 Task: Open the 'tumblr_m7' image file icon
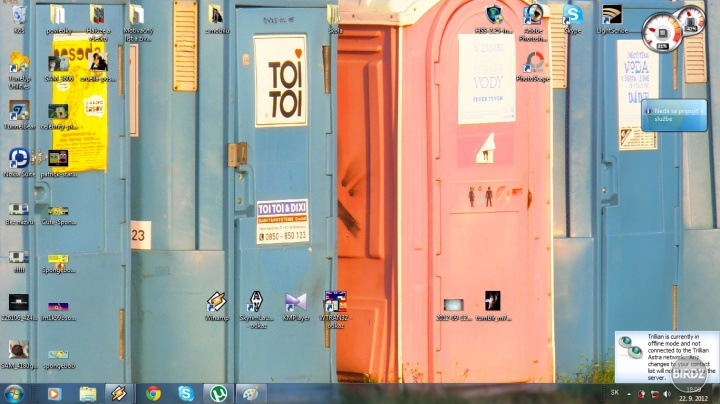[493, 306]
